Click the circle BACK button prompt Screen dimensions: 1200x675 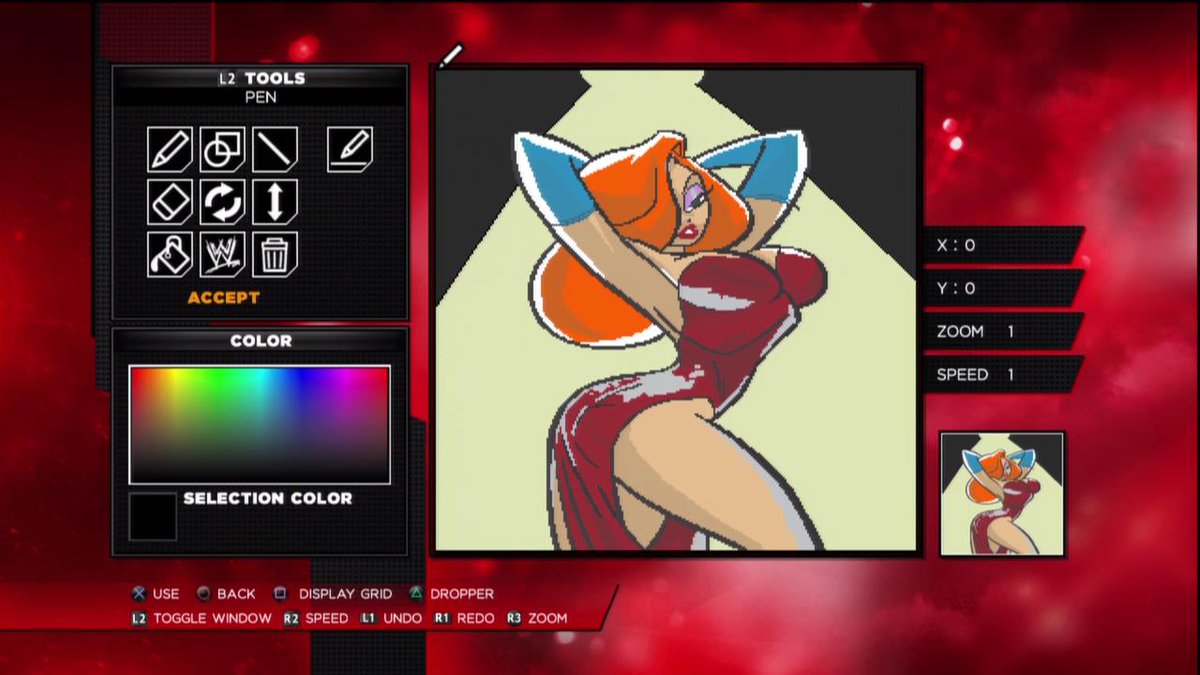pyautogui.click(x=226, y=594)
